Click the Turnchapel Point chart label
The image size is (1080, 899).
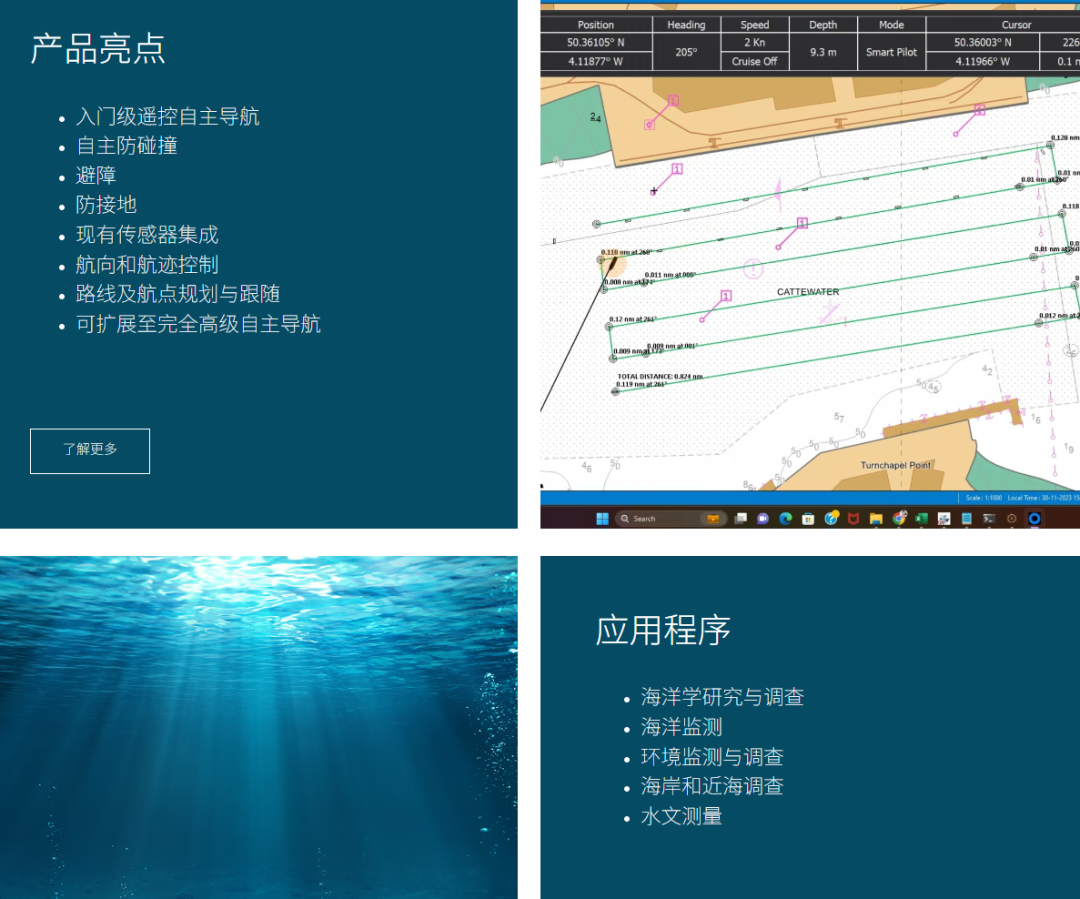point(895,465)
